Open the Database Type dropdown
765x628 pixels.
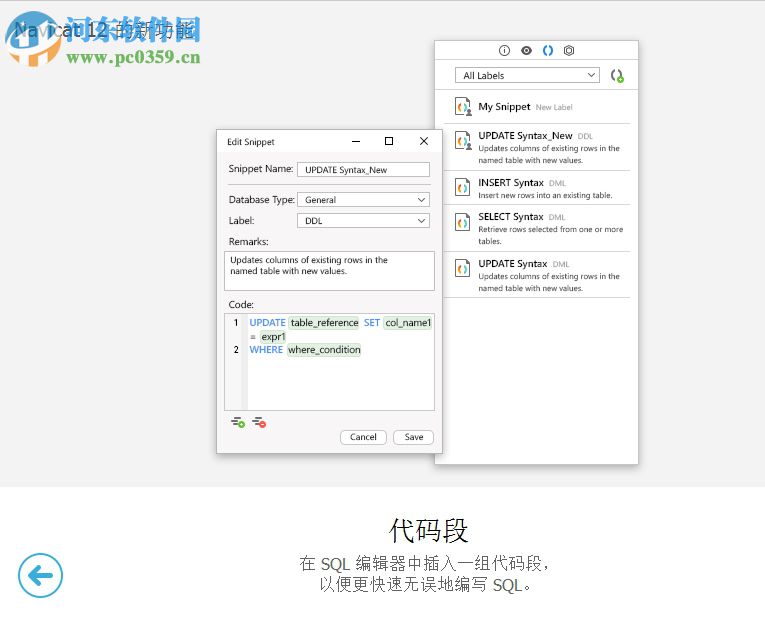363,200
